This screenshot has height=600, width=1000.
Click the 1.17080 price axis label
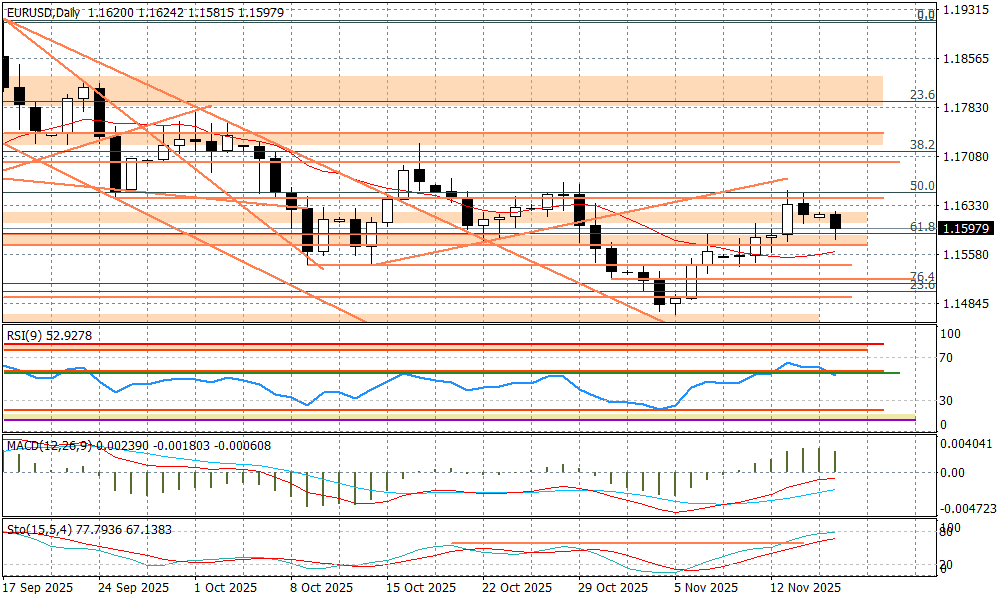[966, 157]
